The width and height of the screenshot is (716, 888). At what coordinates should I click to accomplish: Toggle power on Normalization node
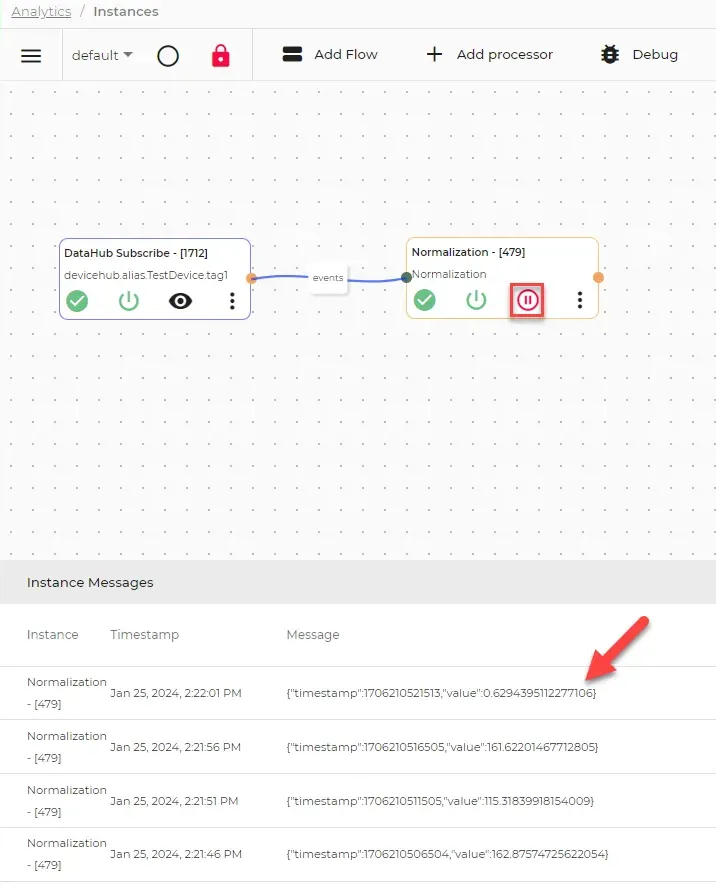(476, 300)
